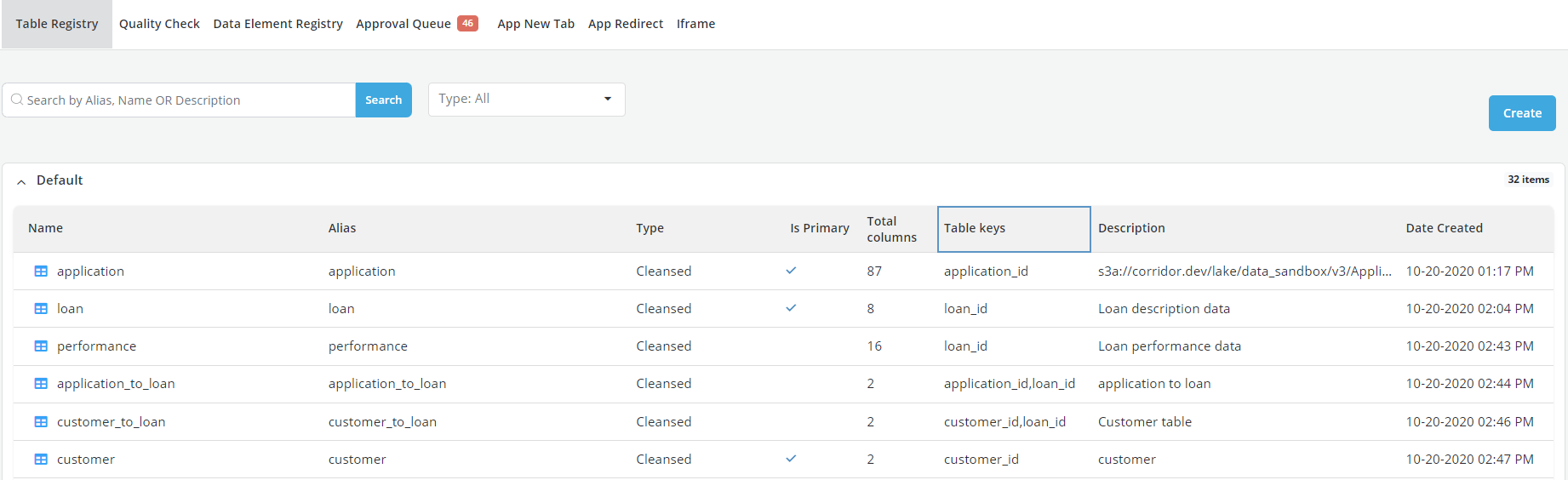Viewport: 1568px width, 480px height.
Task: Click the table icon beside application row
Action: (x=41, y=271)
